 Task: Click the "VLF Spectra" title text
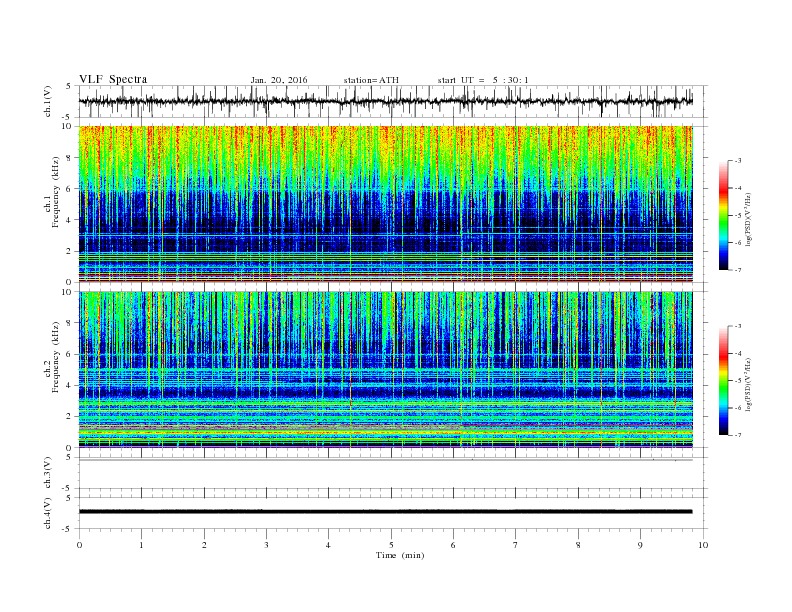tap(113, 79)
